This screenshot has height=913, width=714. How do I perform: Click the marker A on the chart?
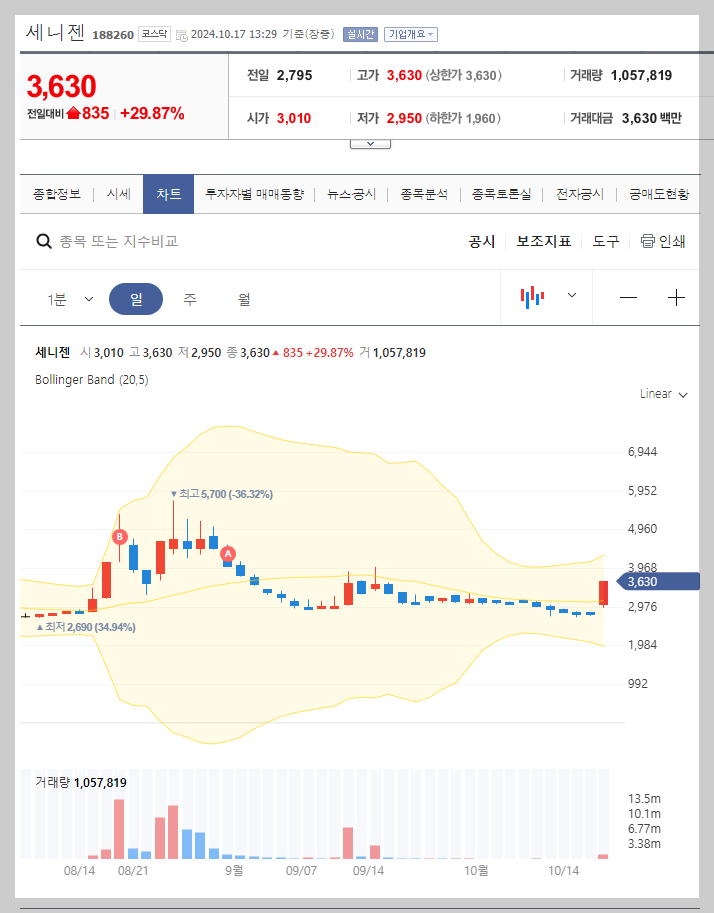[227, 555]
